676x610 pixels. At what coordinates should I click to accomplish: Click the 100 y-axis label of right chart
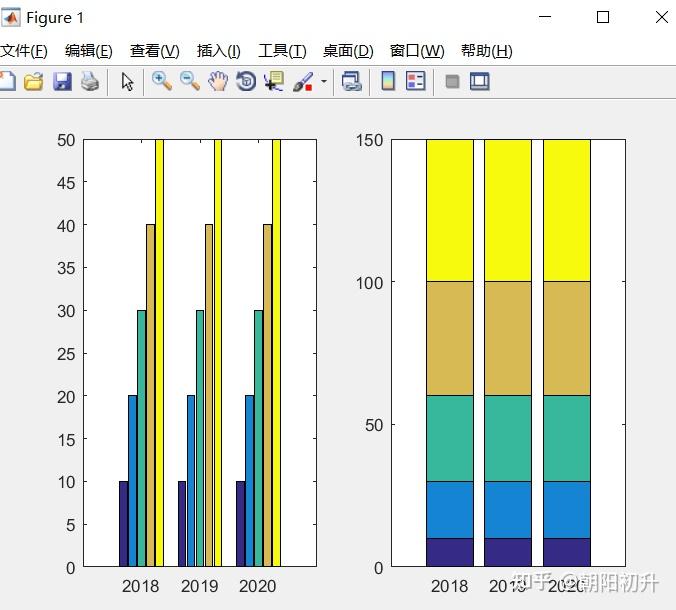tap(369, 283)
